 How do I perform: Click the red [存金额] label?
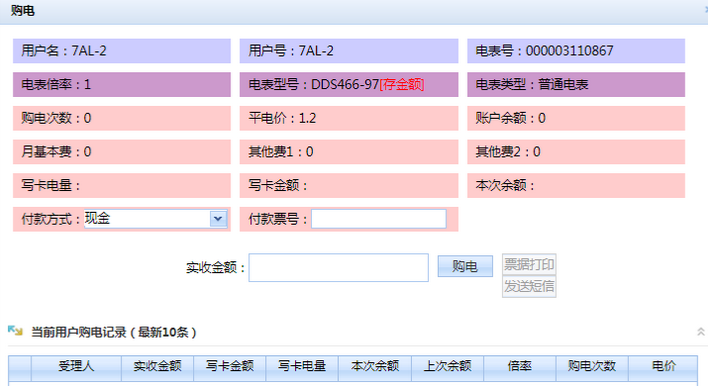(401, 84)
